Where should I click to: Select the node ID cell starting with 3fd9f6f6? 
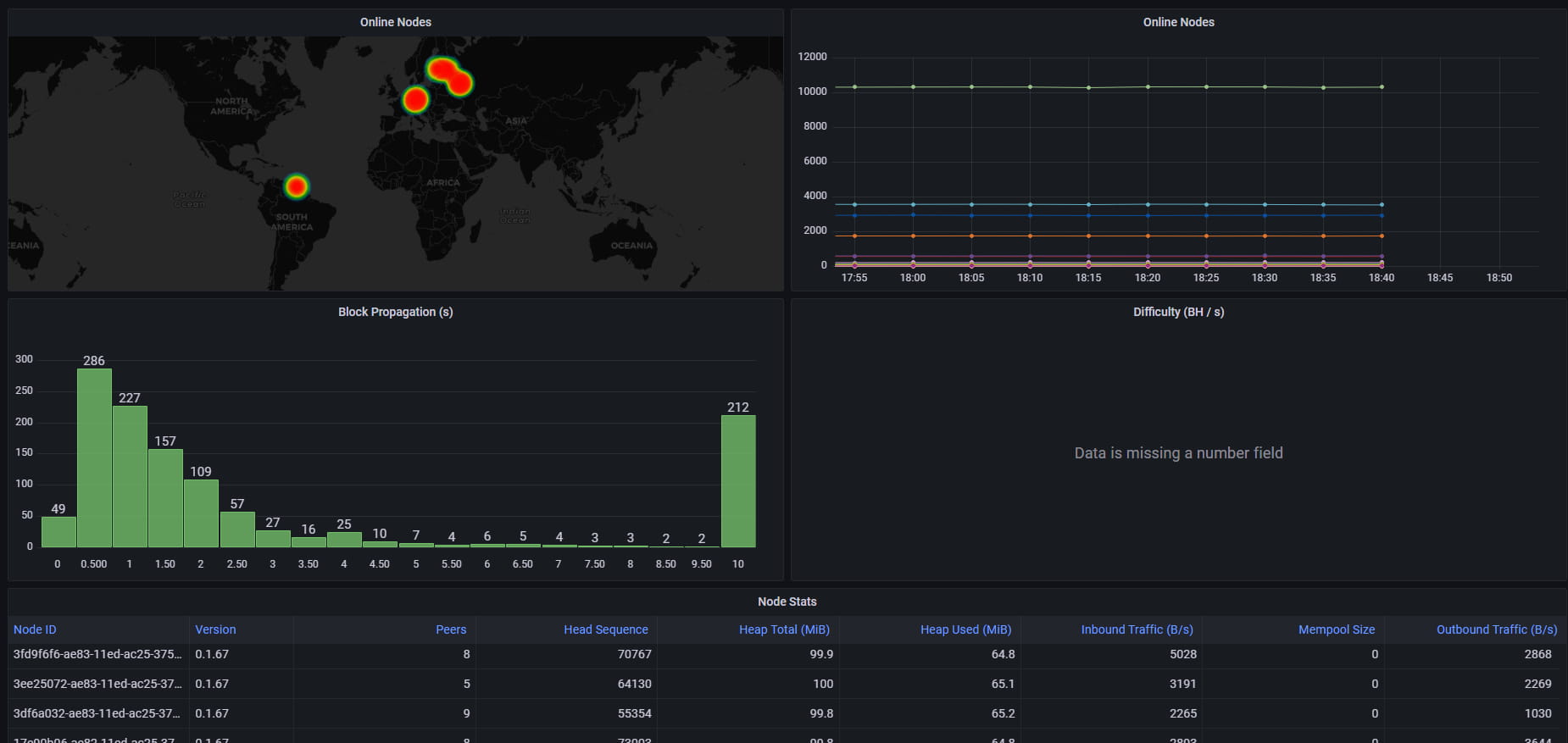point(97,654)
